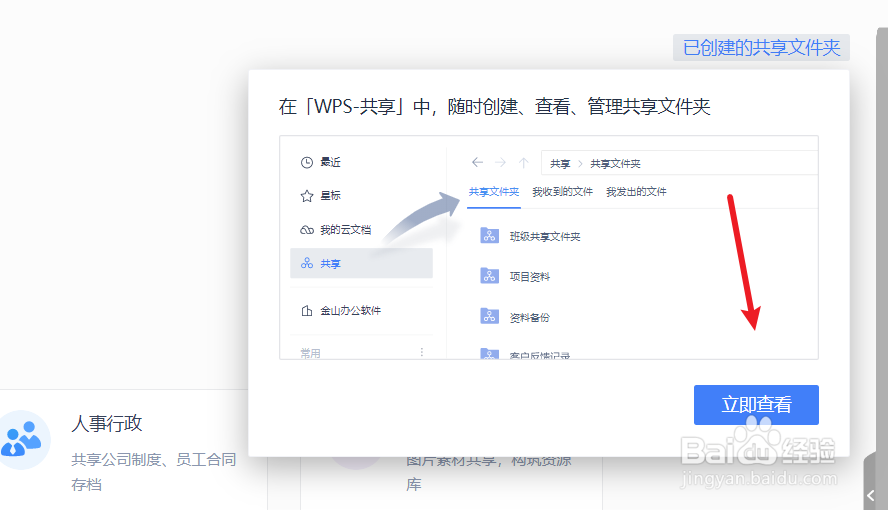
Task: Go back with the left arrow
Action: (477, 163)
